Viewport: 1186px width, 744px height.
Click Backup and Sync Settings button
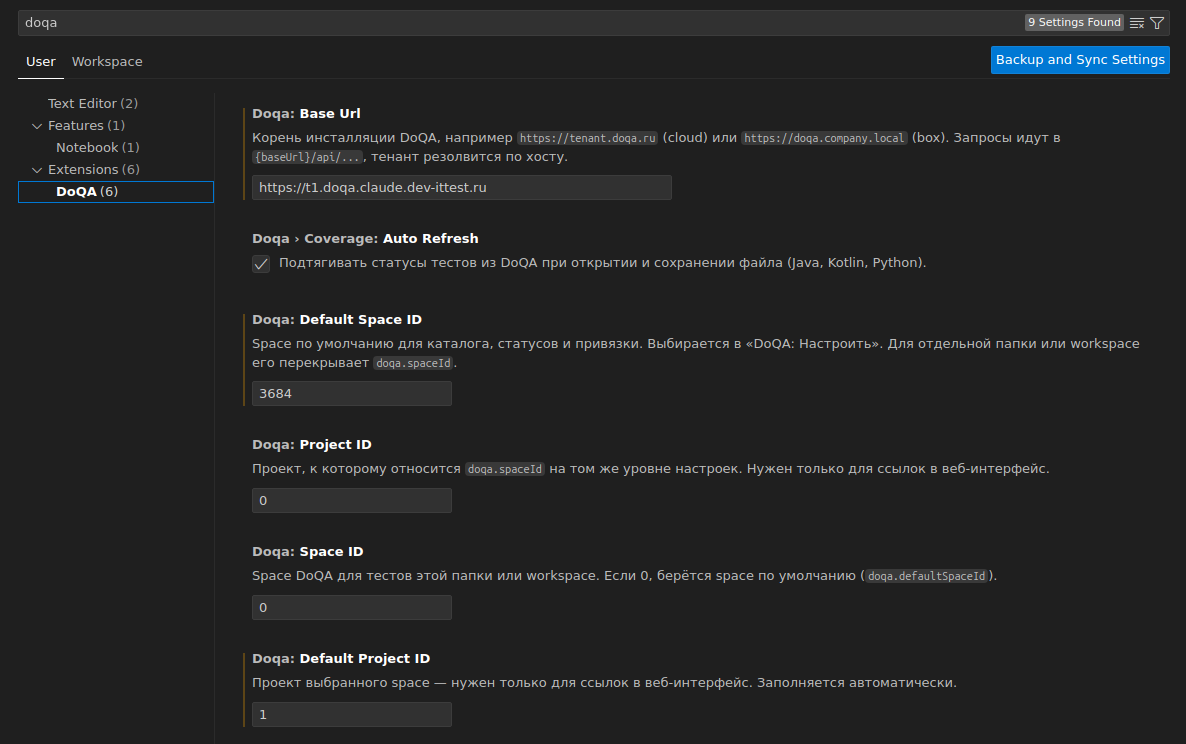click(x=1080, y=60)
